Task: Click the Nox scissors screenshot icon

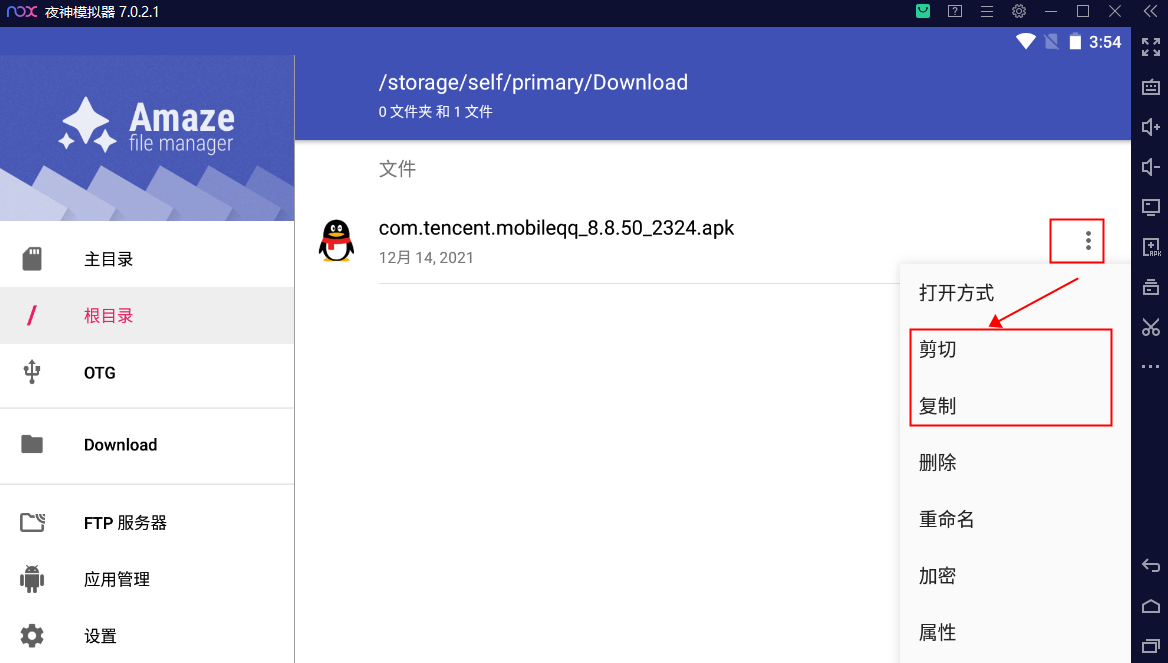Action: coord(1150,326)
